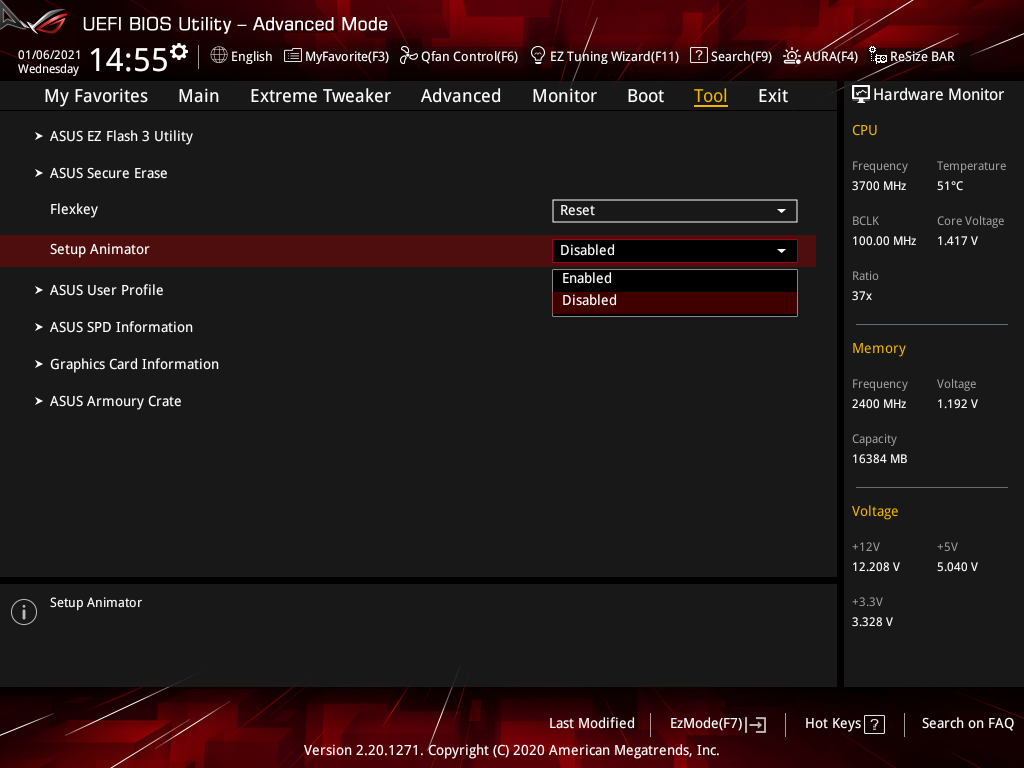Click CPU temperature 51°C value

pyautogui.click(x=950, y=186)
